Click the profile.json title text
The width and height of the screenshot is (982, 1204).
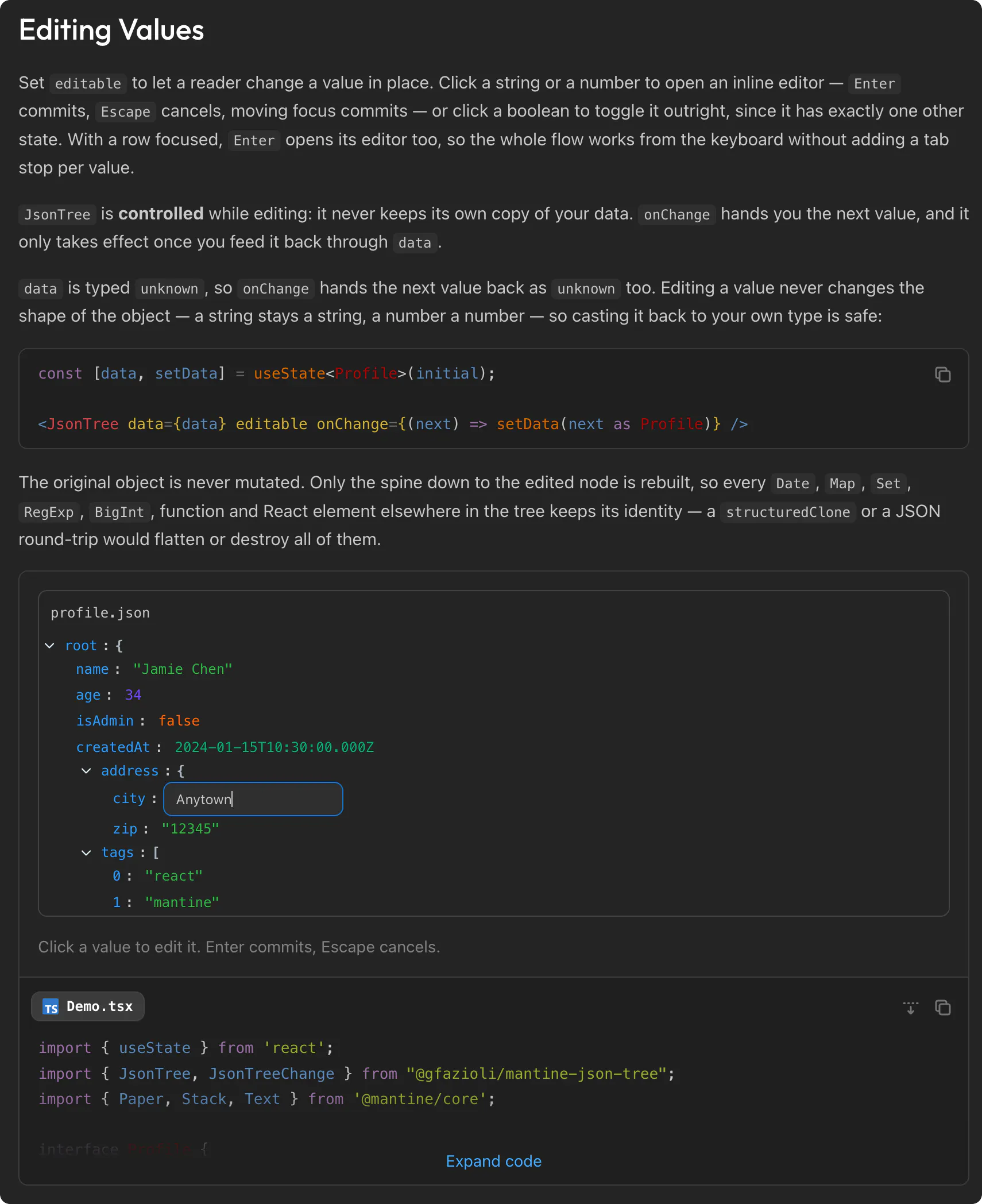pos(100,613)
